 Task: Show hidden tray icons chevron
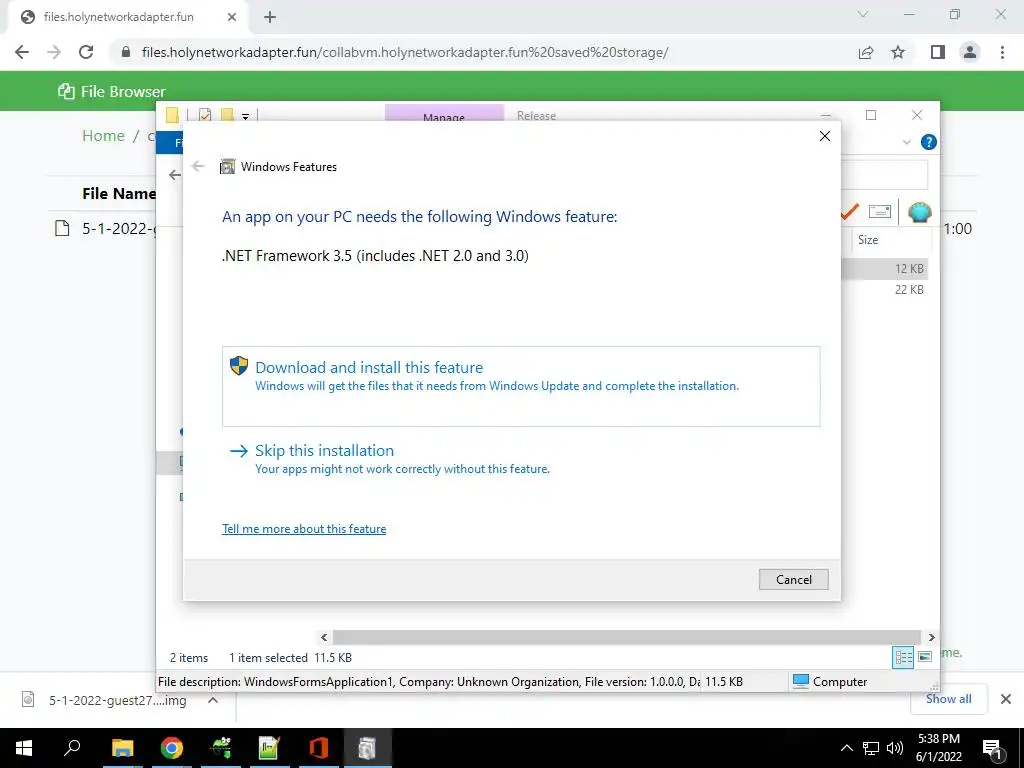(x=846, y=748)
